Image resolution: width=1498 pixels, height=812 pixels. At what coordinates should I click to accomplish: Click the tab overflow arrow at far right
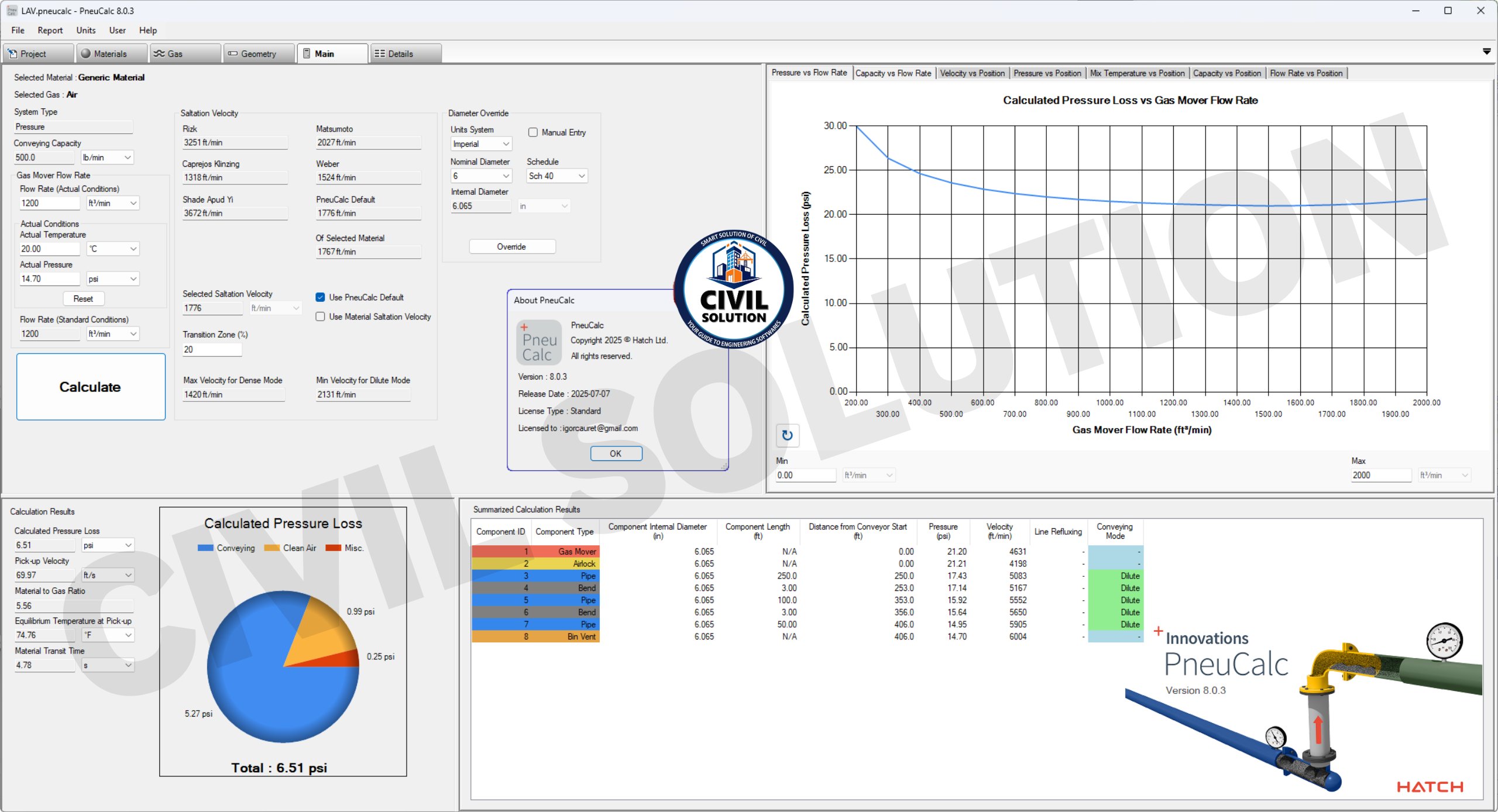1486,52
